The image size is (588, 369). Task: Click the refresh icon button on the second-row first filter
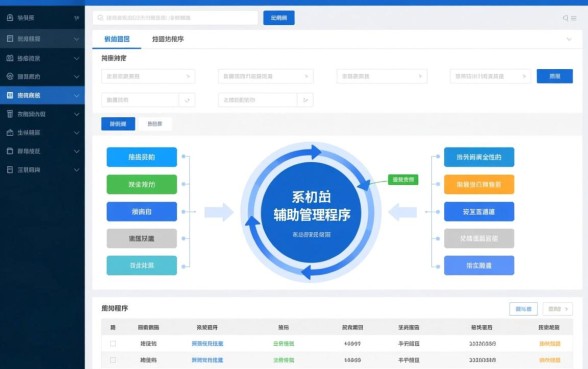coord(187,100)
